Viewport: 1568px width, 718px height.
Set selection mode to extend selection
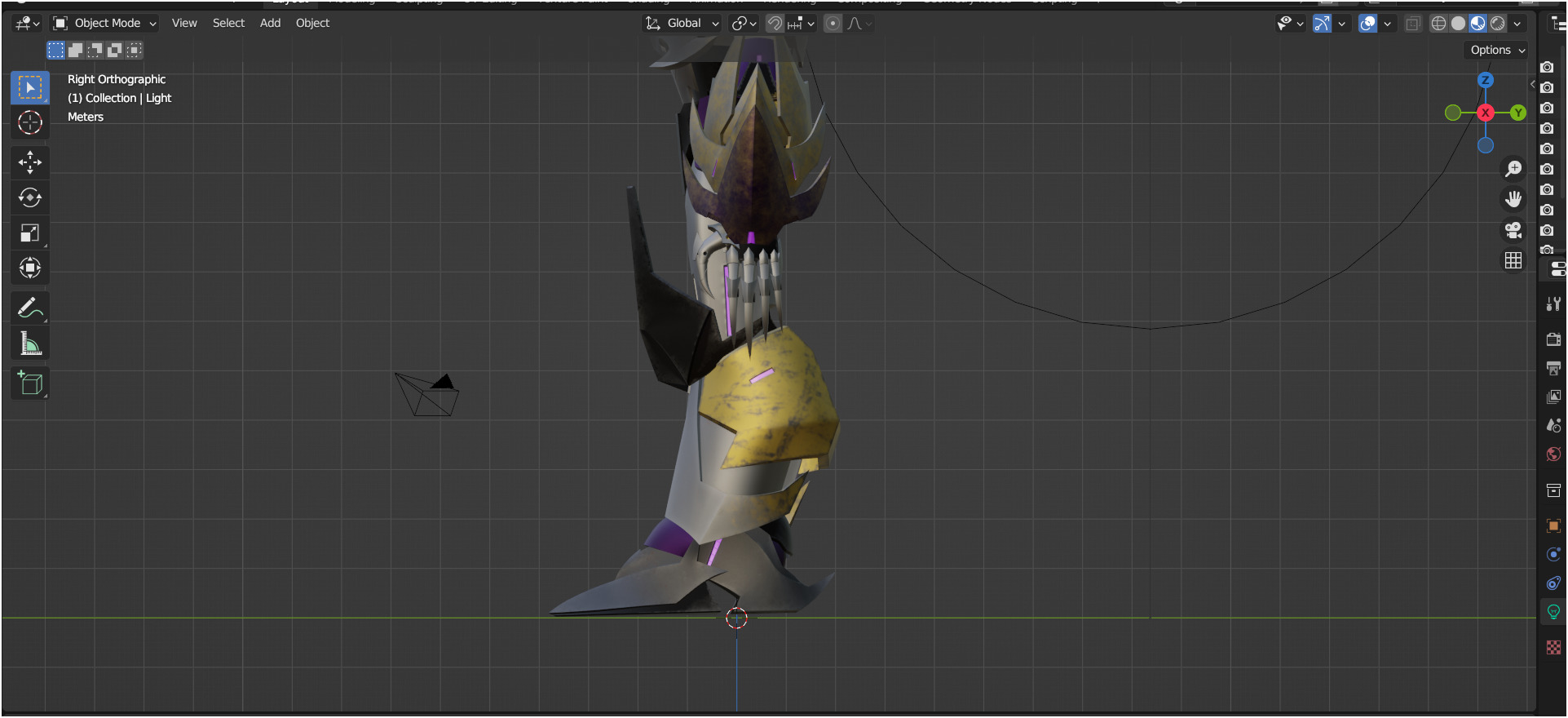coord(75,50)
